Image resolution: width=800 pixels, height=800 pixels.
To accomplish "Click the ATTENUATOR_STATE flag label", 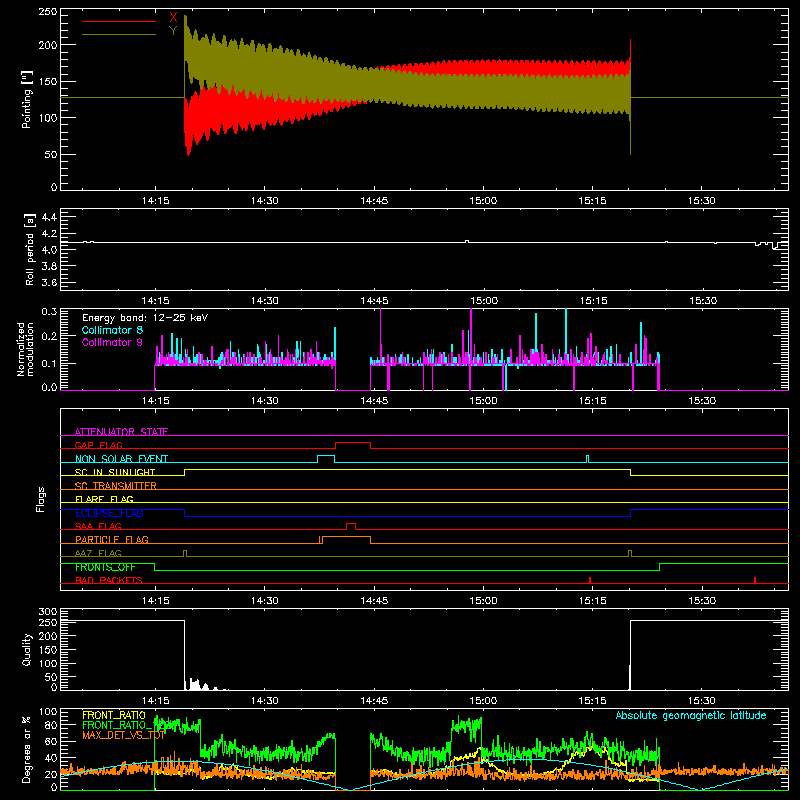I will [x=121, y=432].
